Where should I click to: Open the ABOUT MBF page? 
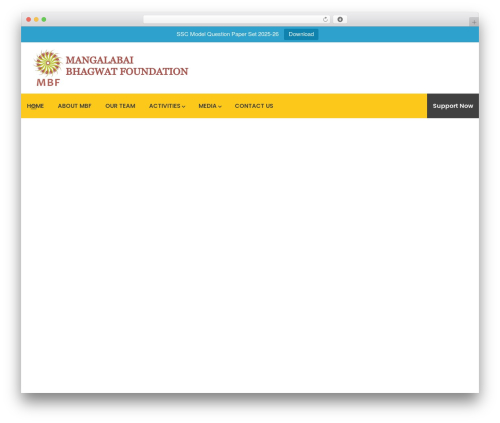(74, 106)
